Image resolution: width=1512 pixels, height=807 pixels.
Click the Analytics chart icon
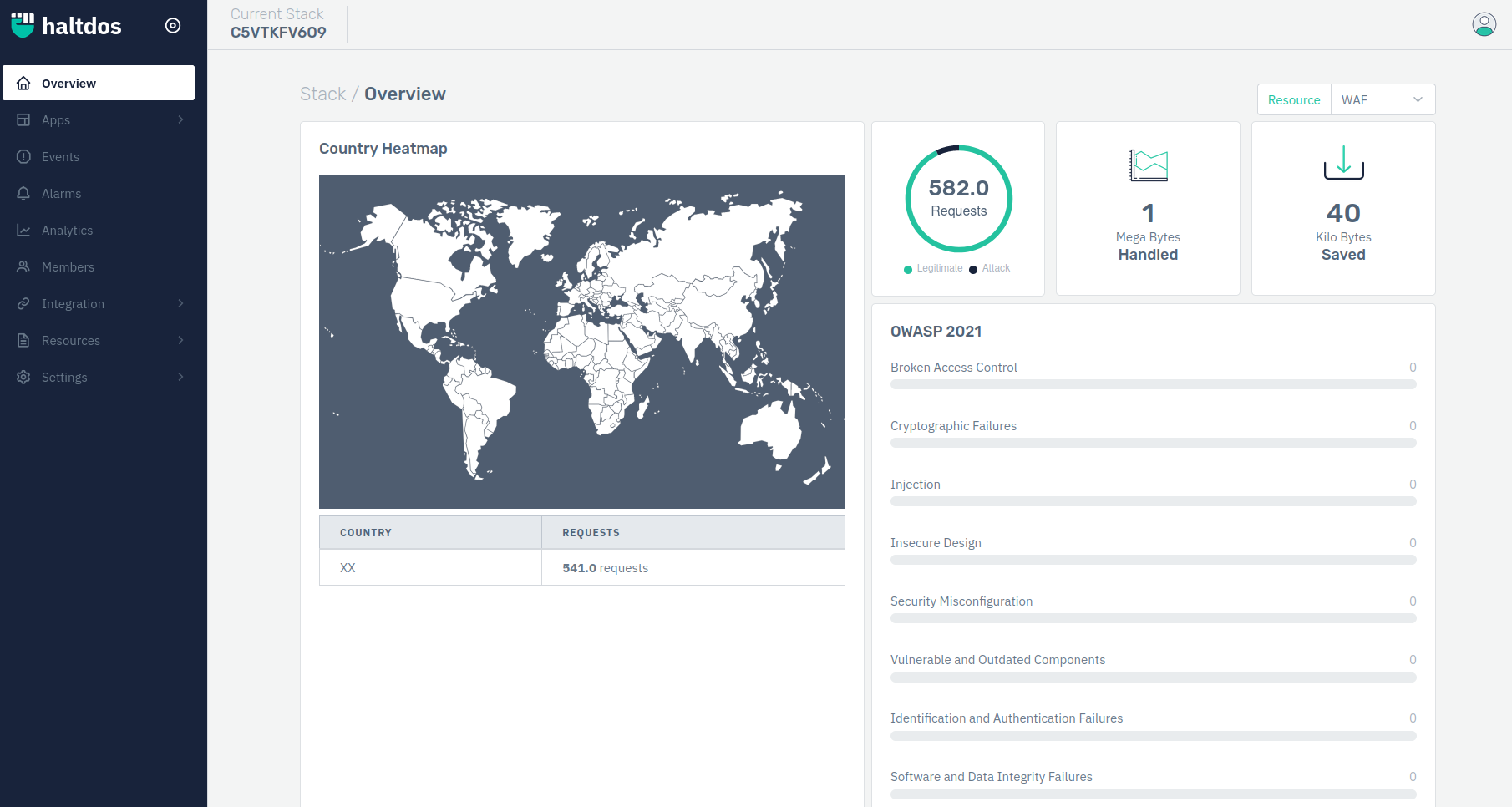(23, 231)
